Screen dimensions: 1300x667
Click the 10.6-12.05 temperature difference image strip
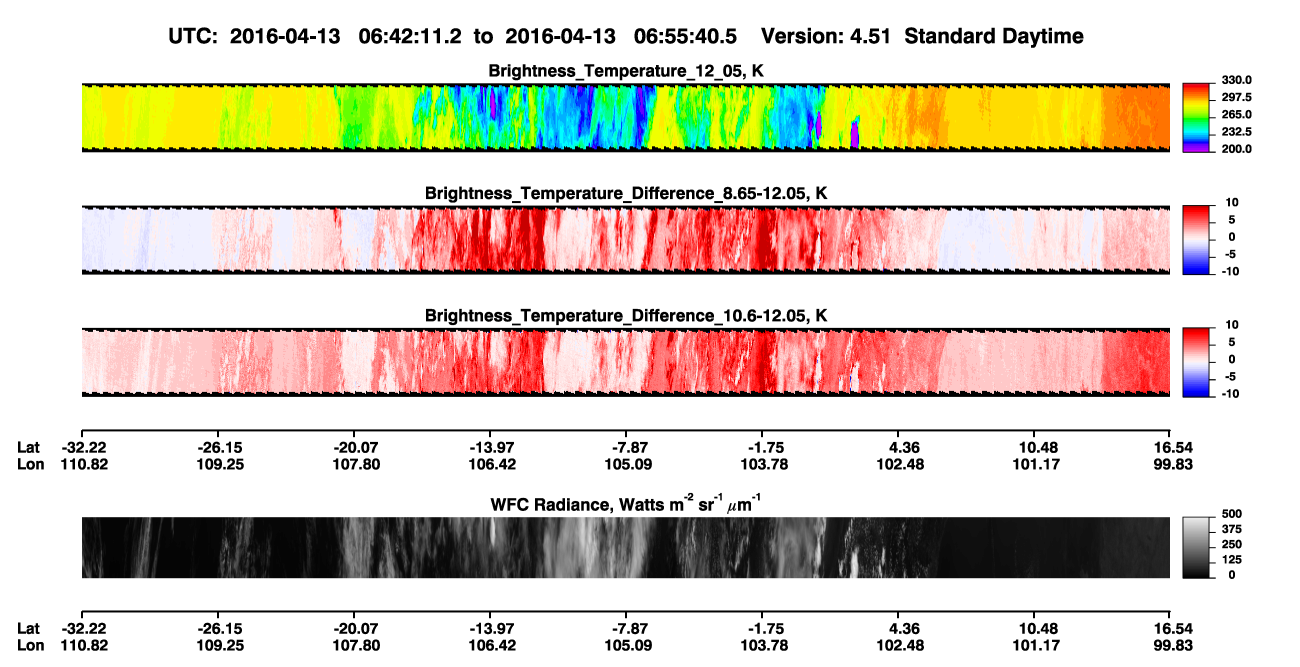coord(626,361)
